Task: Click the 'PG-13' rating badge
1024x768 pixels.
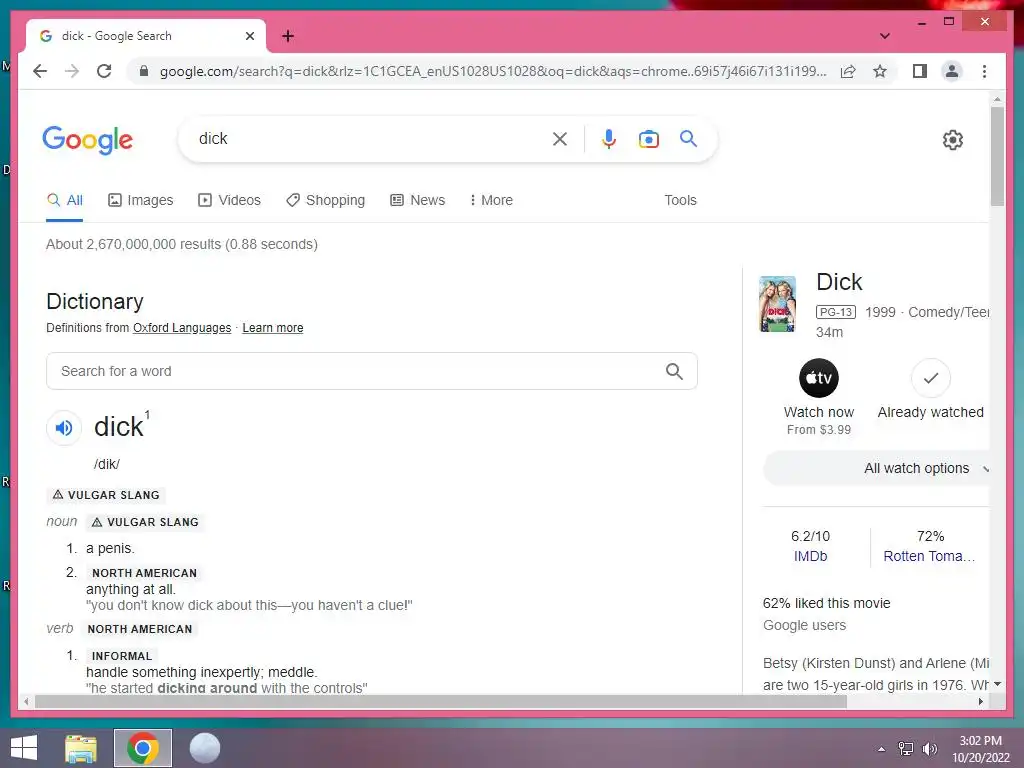Action: click(x=835, y=312)
